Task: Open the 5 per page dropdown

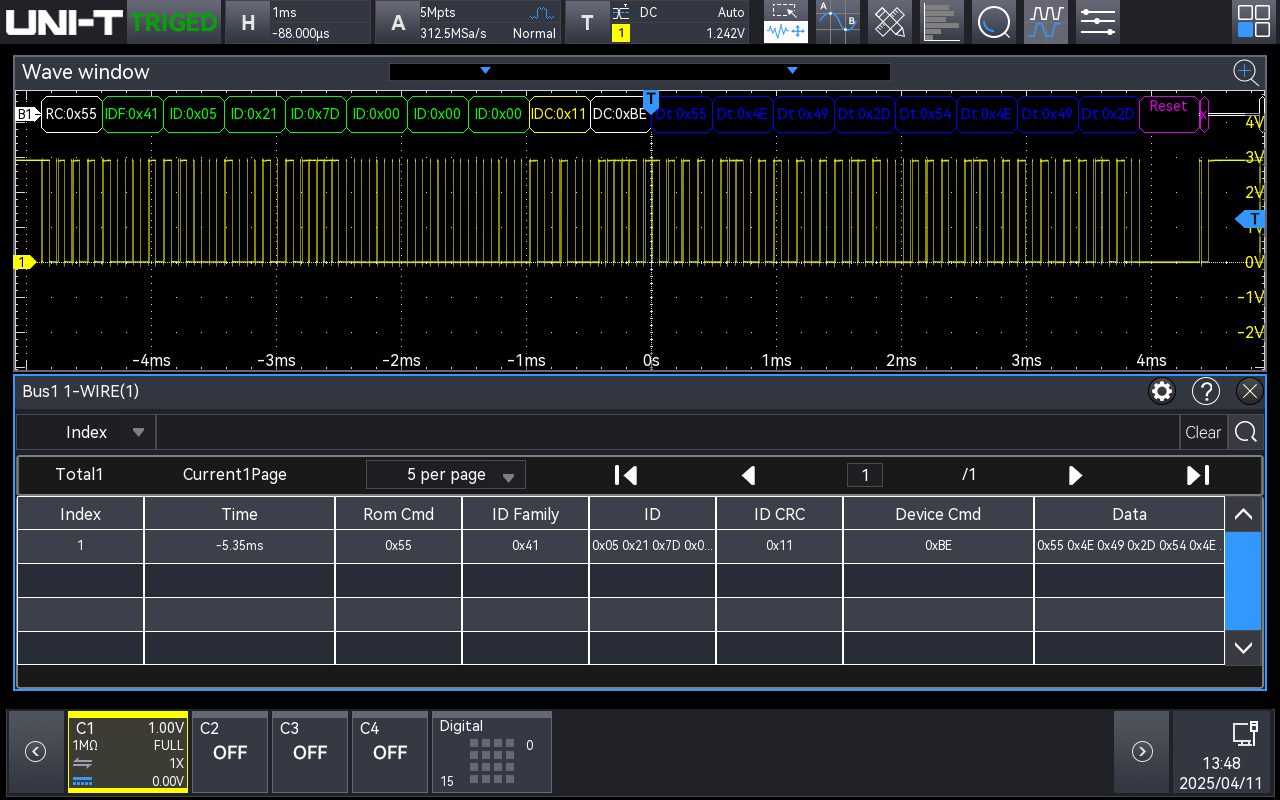Action: click(446, 475)
